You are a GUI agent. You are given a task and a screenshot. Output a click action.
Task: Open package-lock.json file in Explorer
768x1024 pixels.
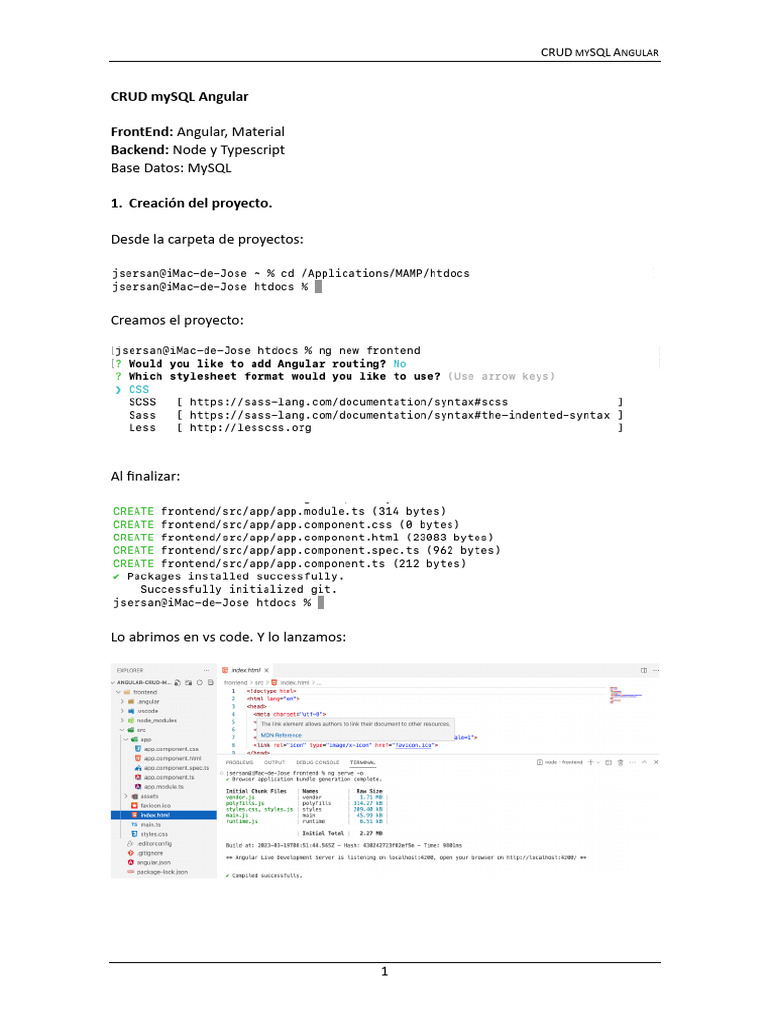pos(157,872)
